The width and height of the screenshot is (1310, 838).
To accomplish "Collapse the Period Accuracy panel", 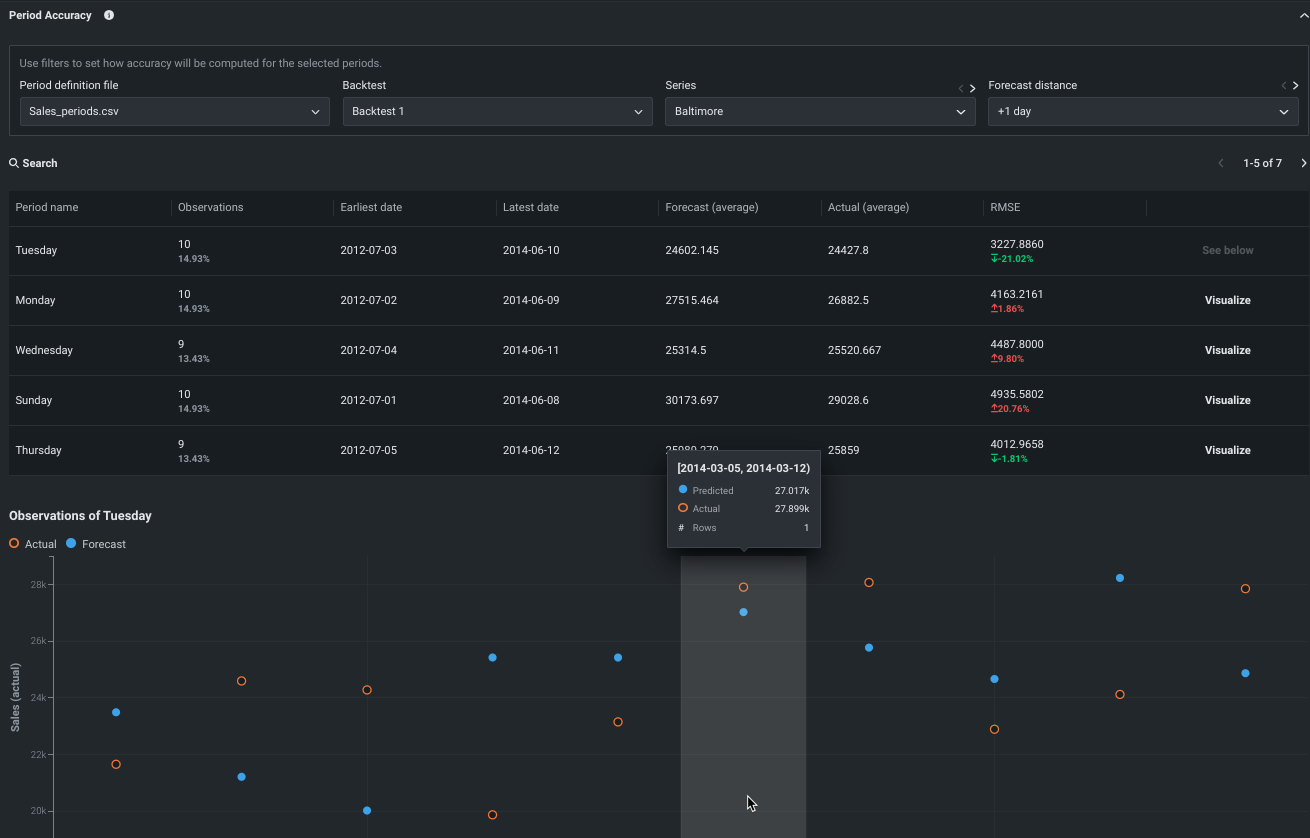I will coord(1302,15).
